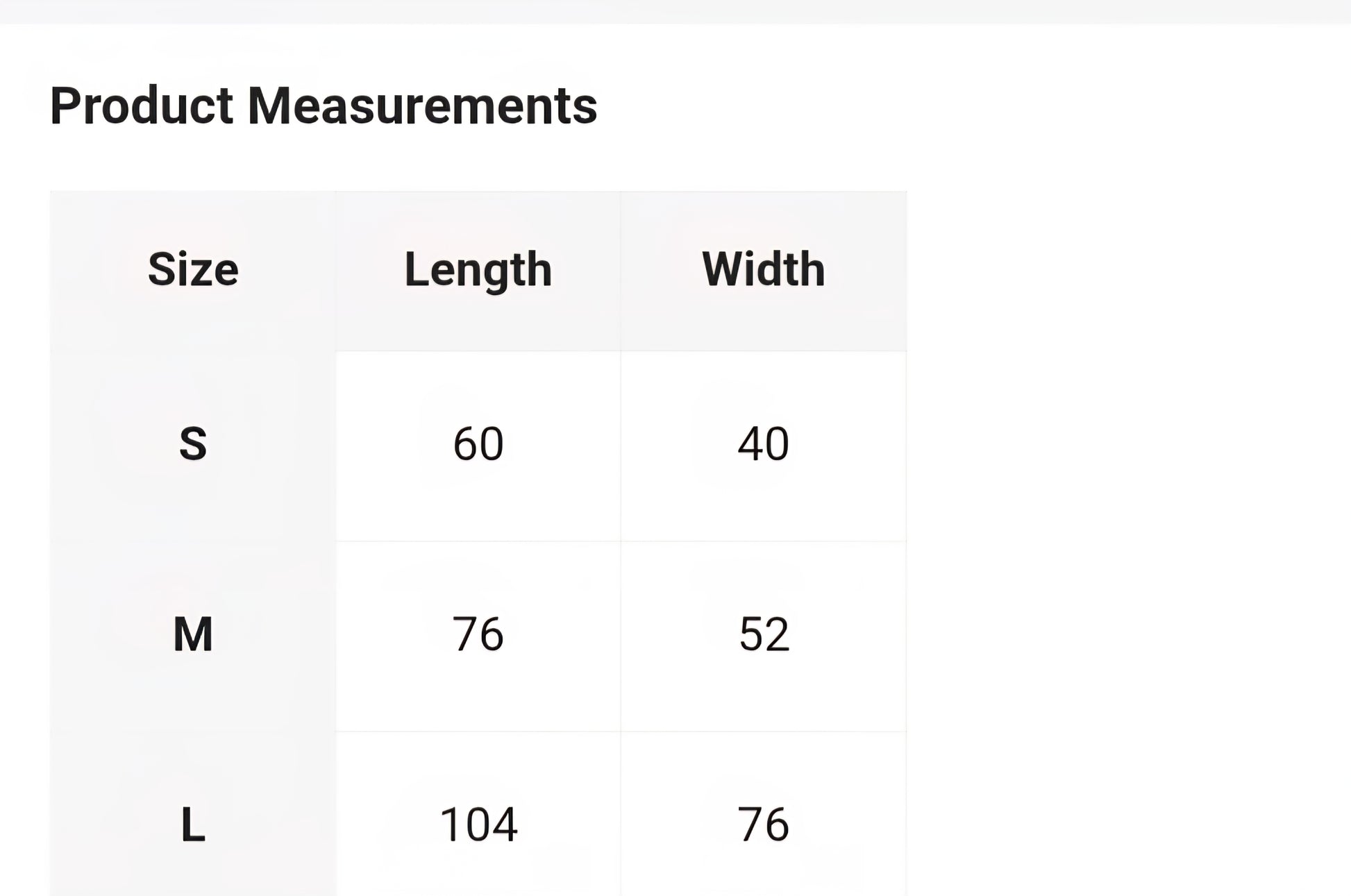Click the blank area right of the table
1351x896 pixels.
click(1125, 486)
